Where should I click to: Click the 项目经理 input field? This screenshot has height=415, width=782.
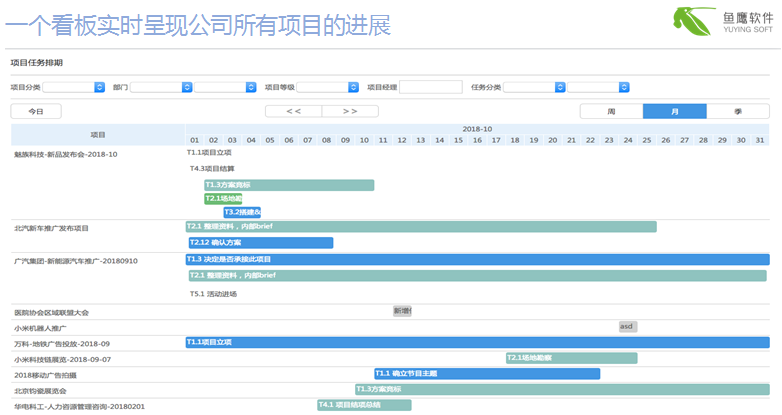pos(431,88)
